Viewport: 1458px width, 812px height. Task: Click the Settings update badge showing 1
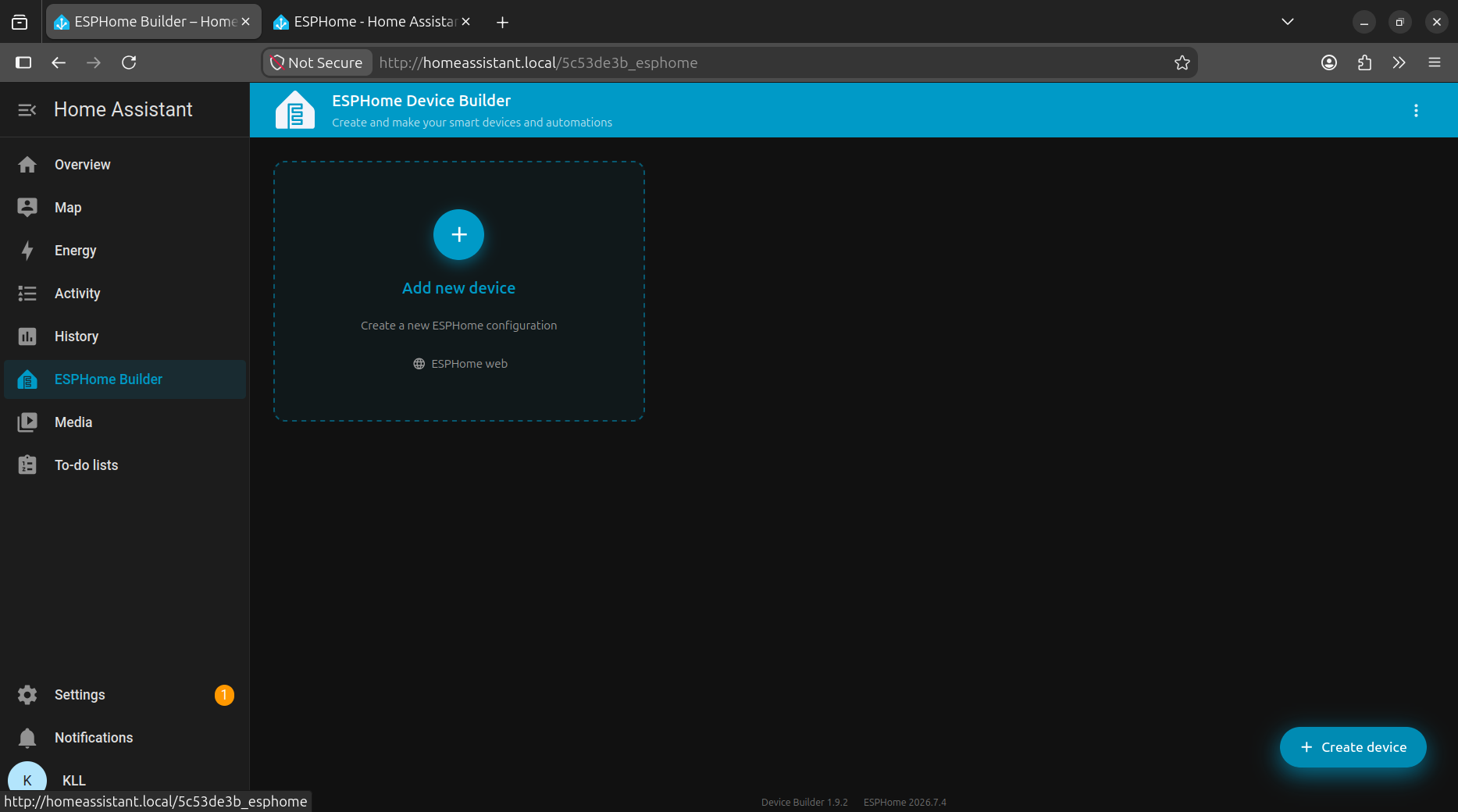click(224, 695)
